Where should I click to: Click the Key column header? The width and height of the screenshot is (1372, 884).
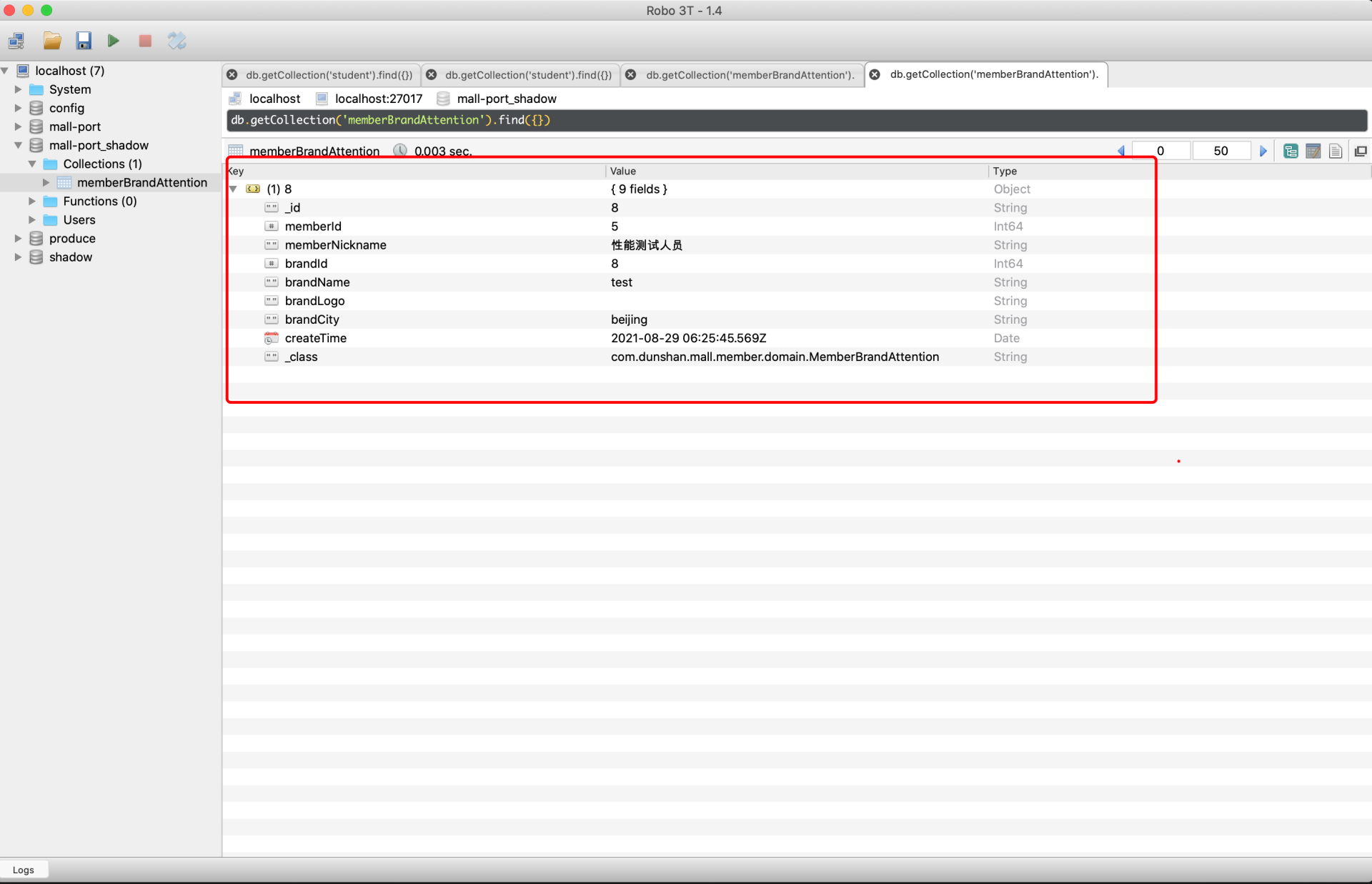(x=416, y=171)
